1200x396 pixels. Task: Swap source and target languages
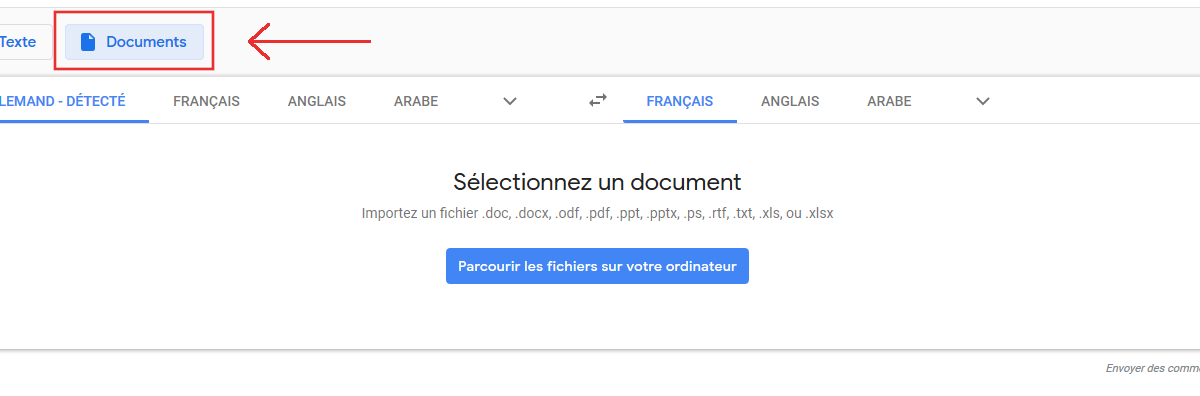coord(597,100)
